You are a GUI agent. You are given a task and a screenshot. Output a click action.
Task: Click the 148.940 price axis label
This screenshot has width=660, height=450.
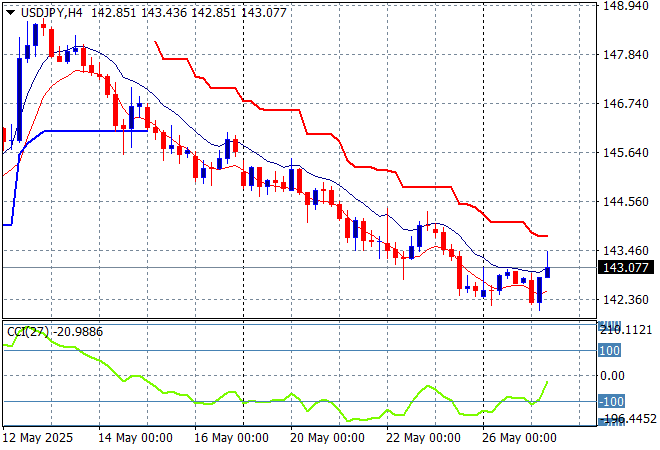pyautogui.click(x=626, y=5)
